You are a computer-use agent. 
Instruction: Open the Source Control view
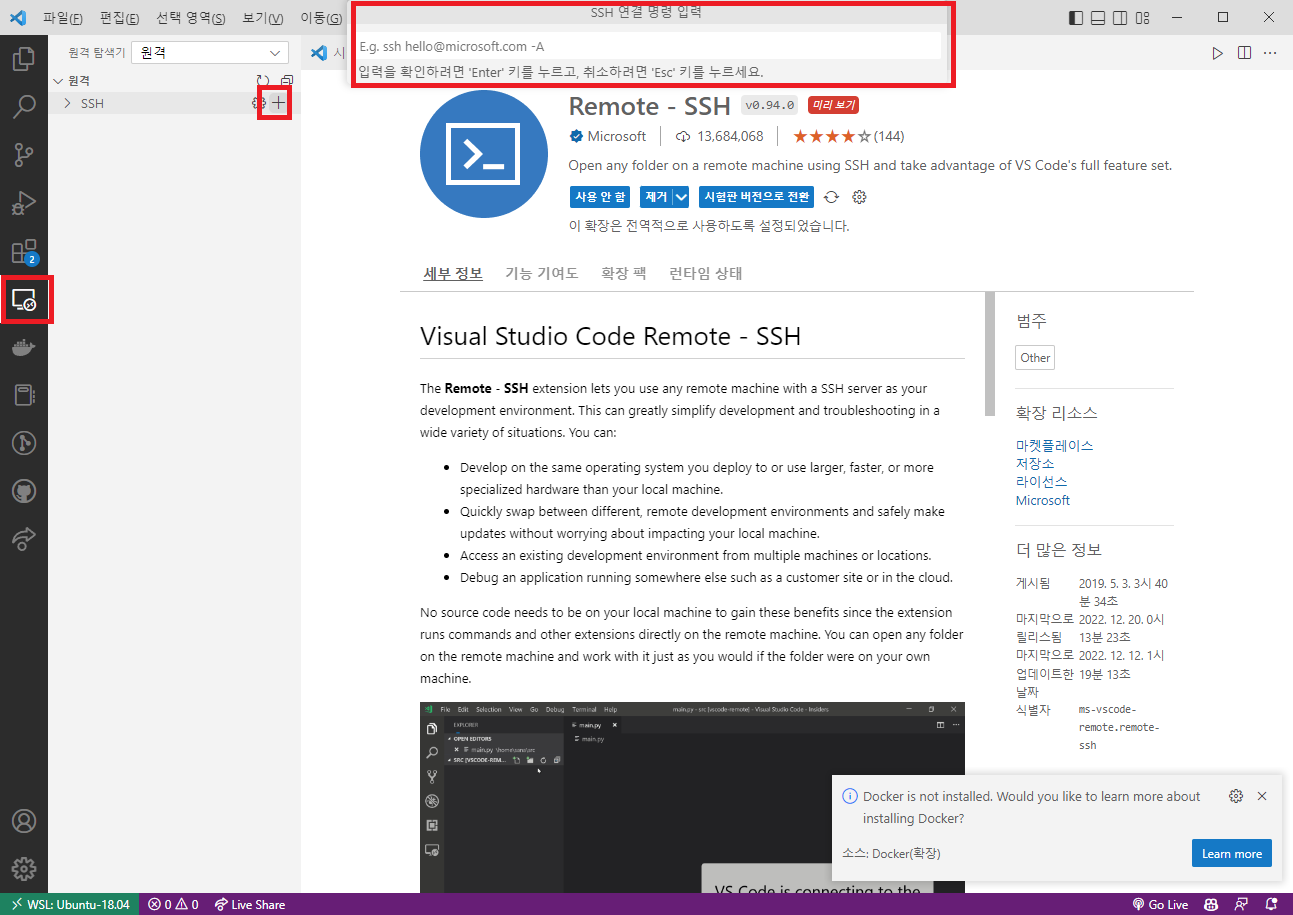point(23,155)
